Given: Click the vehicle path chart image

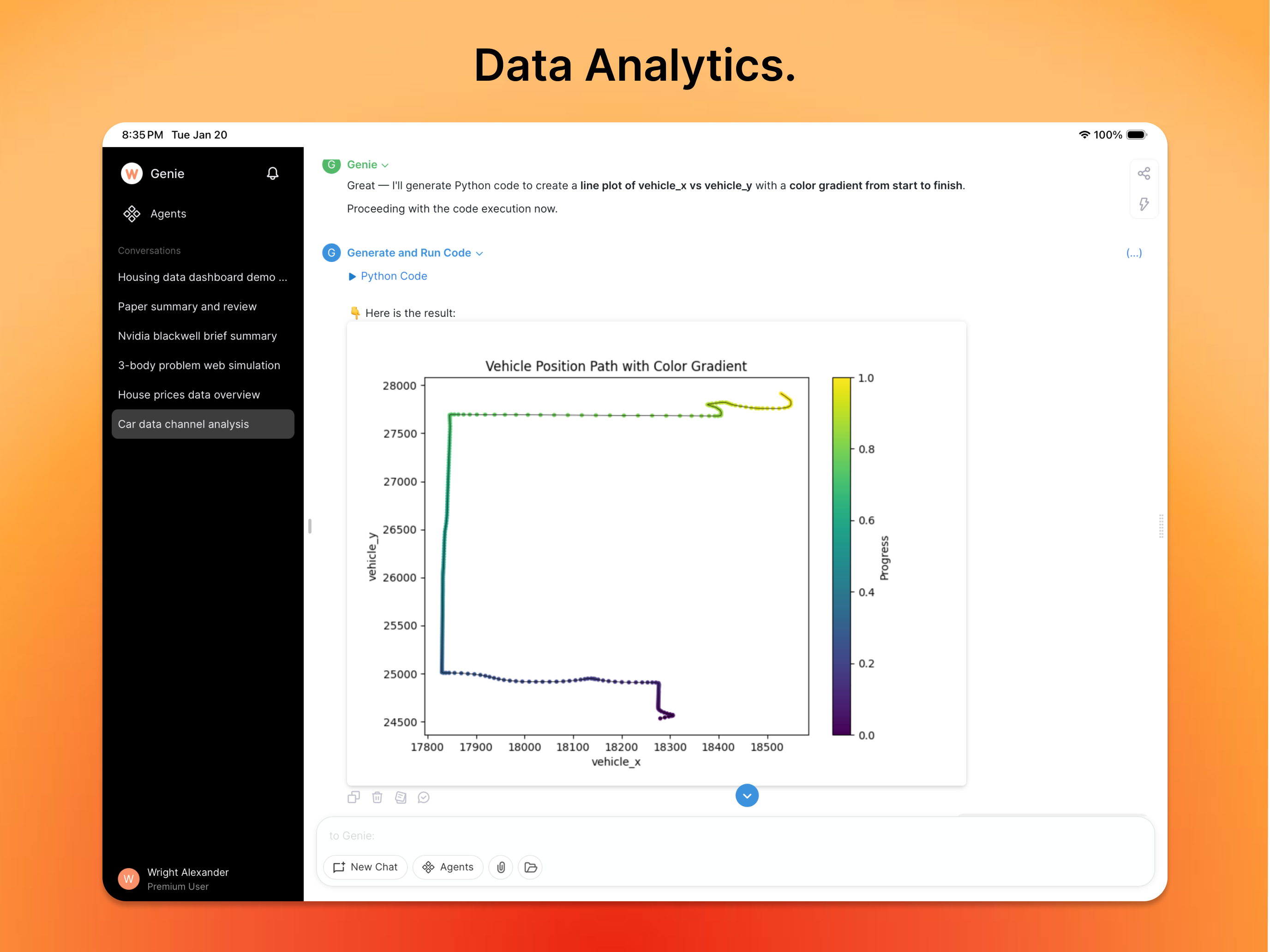Looking at the screenshot, I should point(656,553).
